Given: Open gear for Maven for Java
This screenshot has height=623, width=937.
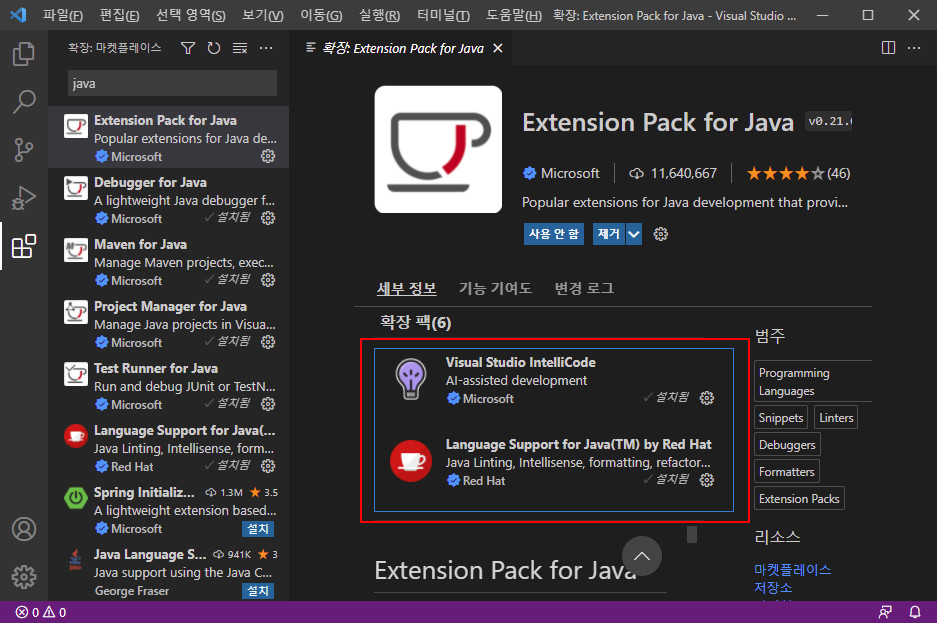Looking at the screenshot, I should 268,280.
